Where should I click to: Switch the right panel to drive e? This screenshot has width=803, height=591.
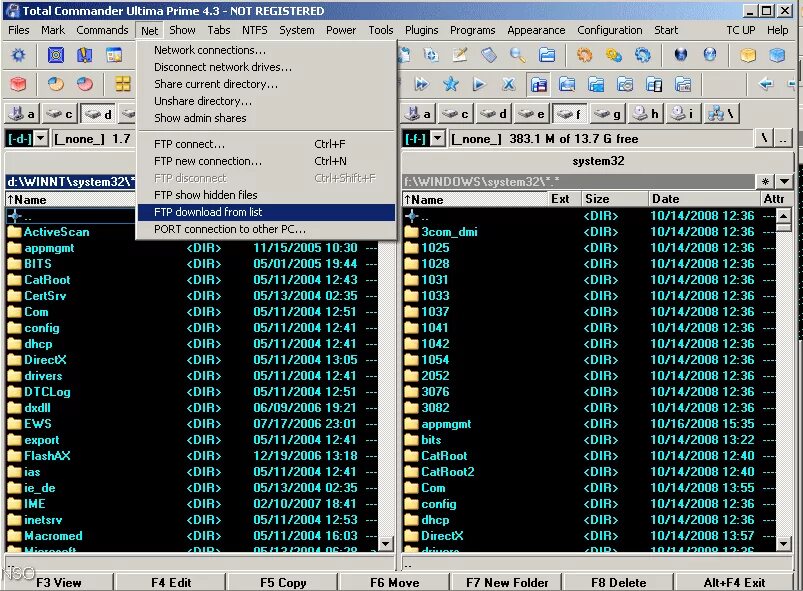pos(531,114)
